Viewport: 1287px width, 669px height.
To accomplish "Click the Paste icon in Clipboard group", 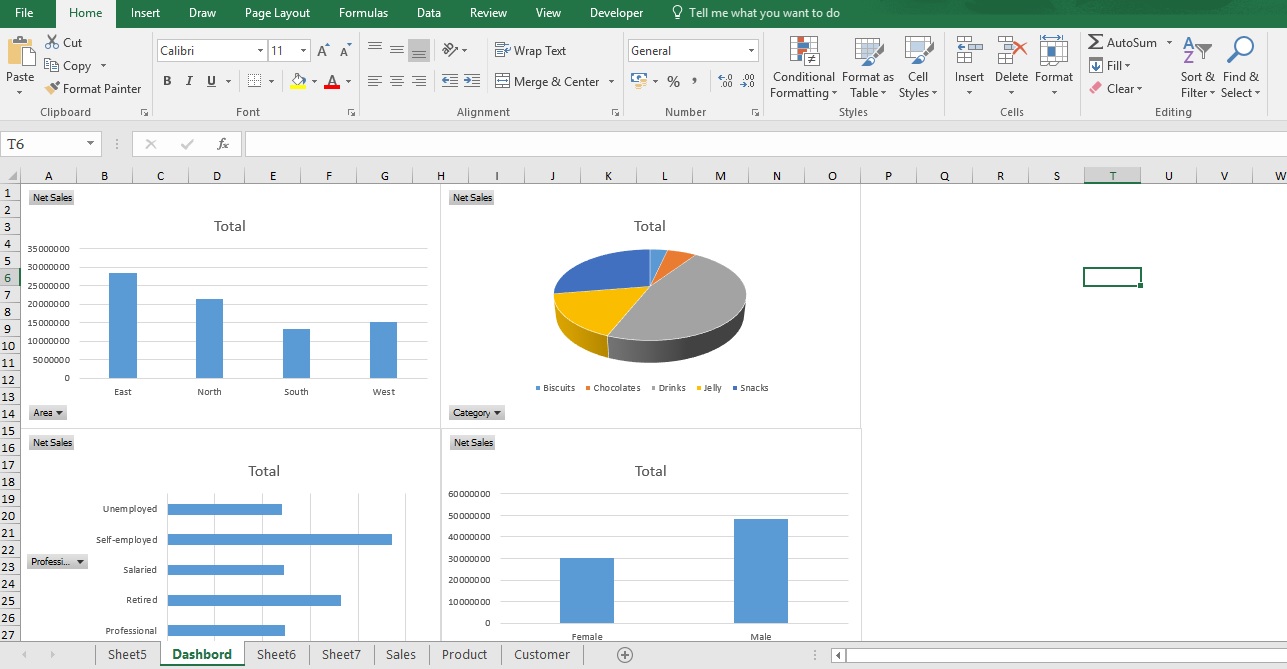I will (20, 52).
